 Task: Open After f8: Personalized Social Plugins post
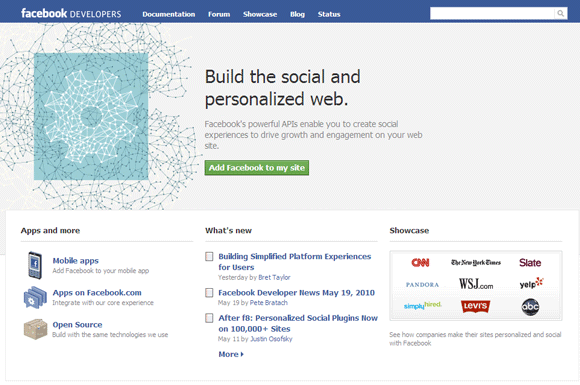pyautogui.click(x=298, y=323)
